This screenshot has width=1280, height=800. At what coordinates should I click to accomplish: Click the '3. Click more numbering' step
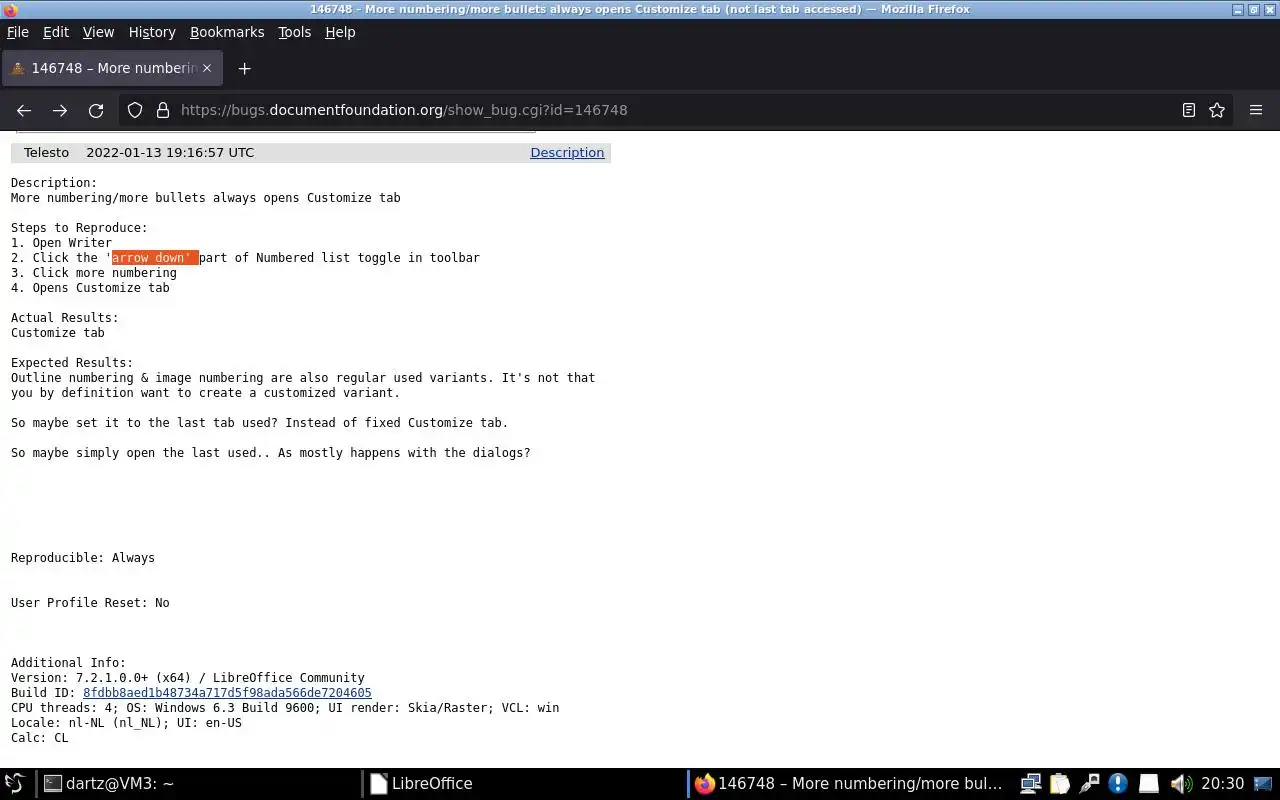tap(94, 273)
